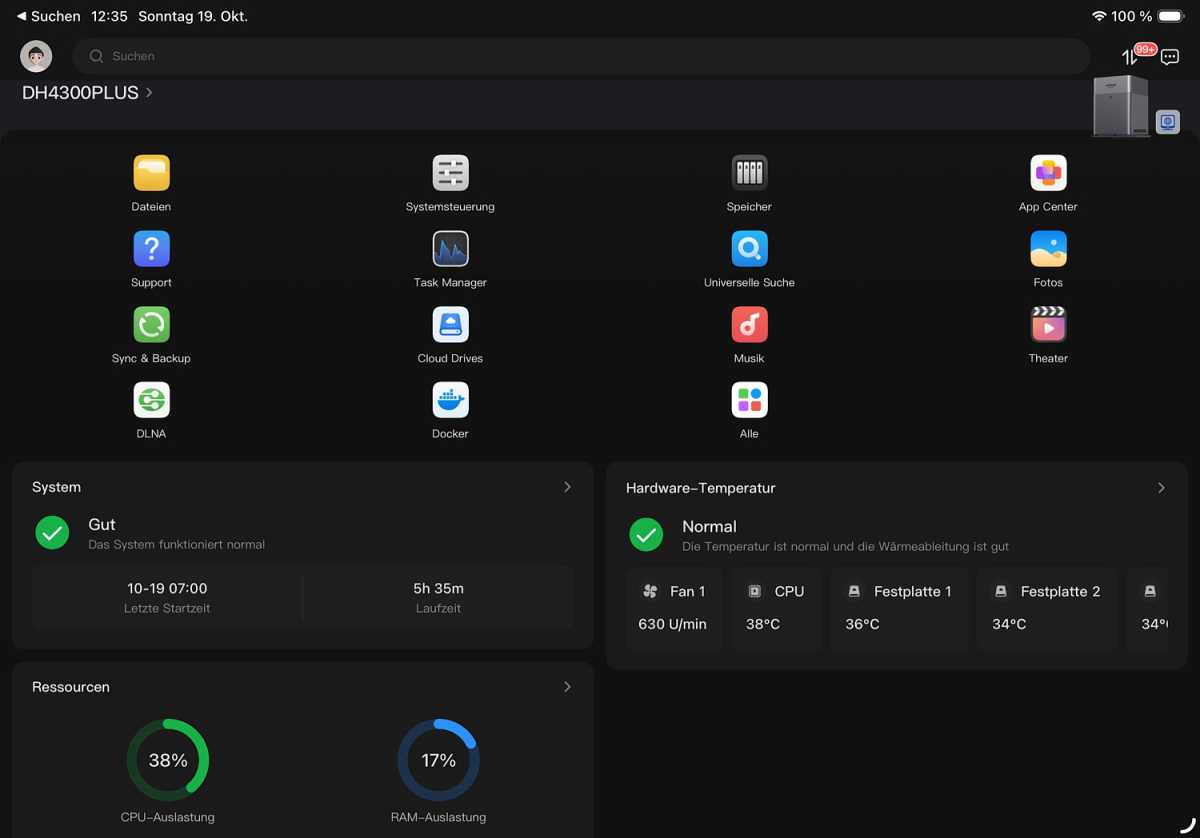Open Sync & Backup
Viewport: 1200px width, 838px height.
(151, 324)
